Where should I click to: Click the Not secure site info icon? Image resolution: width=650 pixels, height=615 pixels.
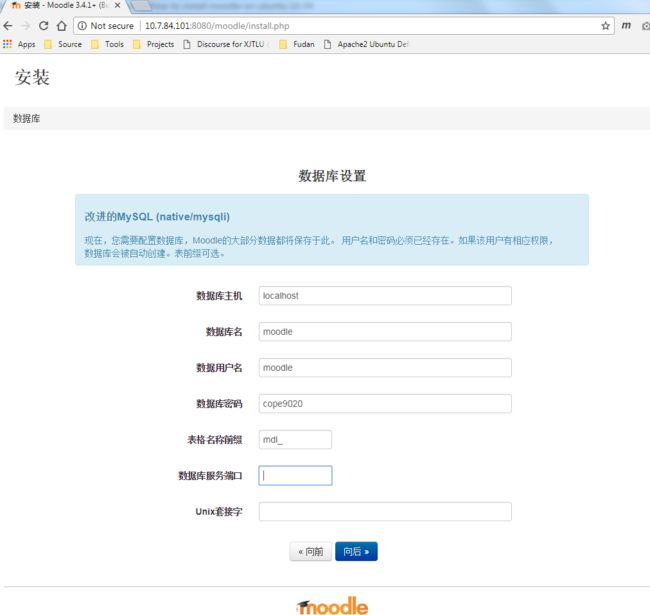(x=82, y=26)
